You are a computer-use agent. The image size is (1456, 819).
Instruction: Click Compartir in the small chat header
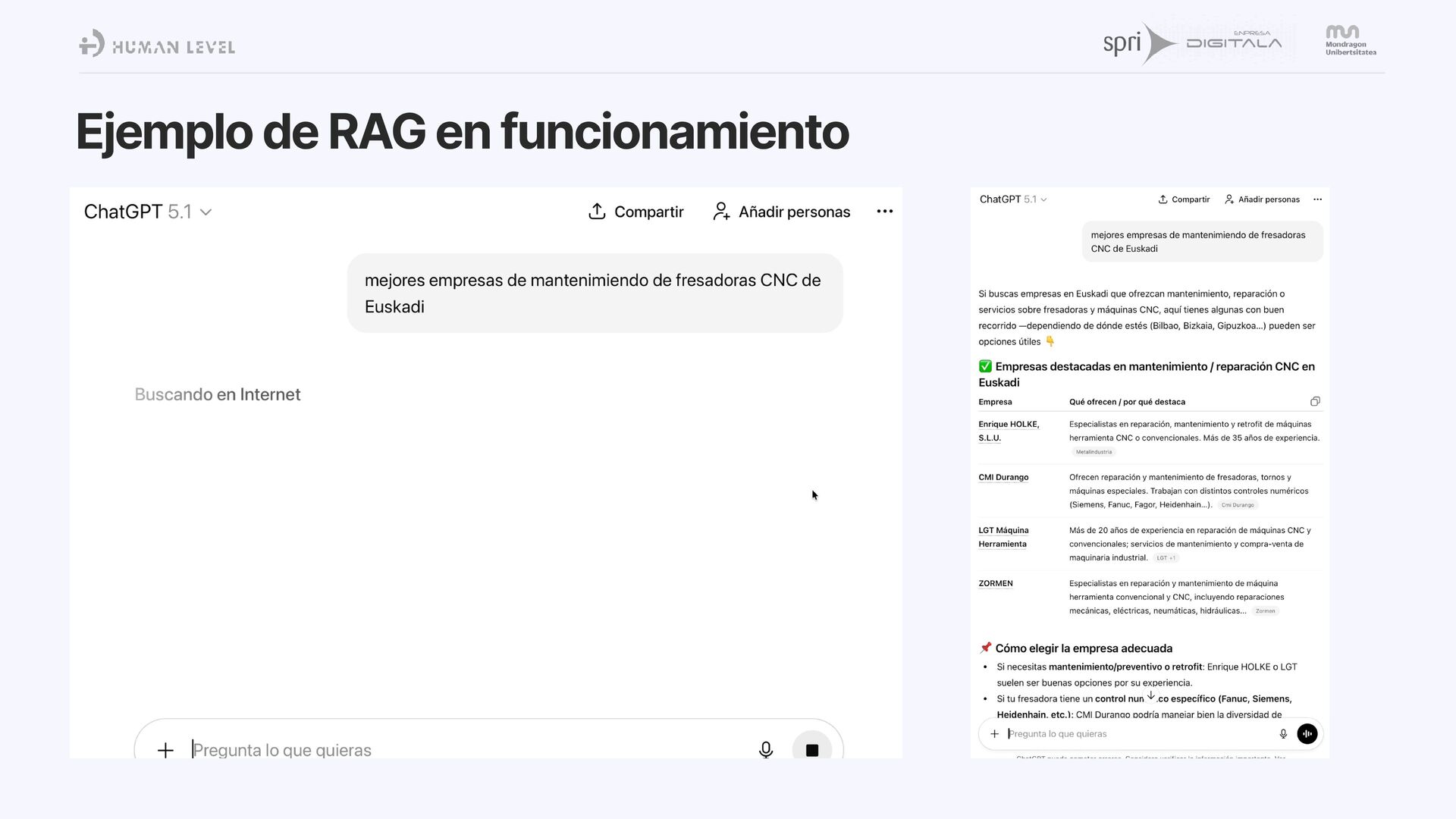coord(1184,199)
